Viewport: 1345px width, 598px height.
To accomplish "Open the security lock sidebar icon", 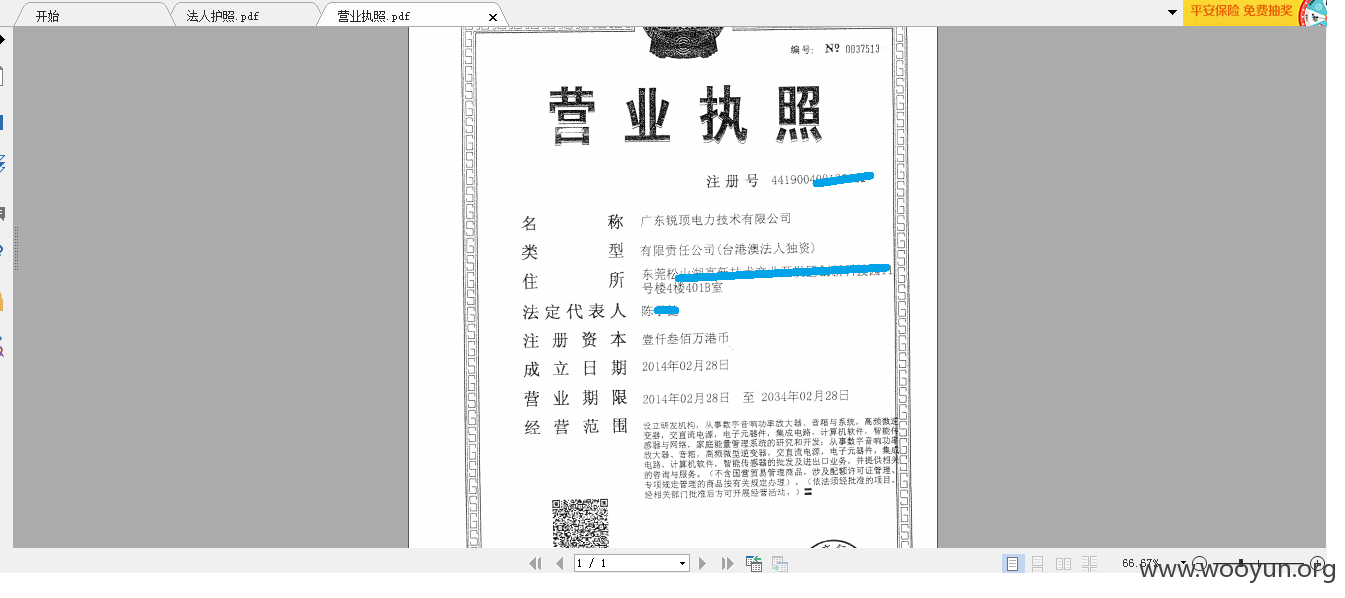I will (3, 301).
